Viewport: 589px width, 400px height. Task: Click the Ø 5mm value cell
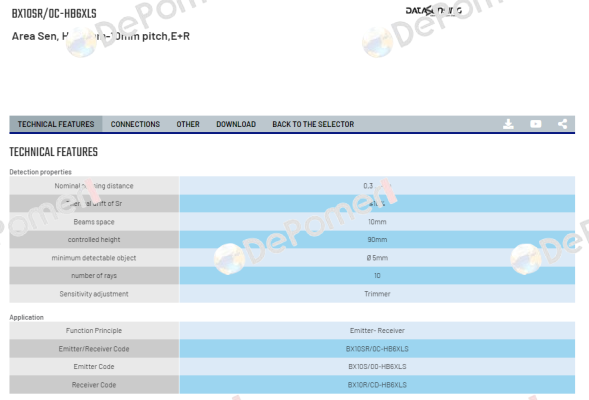point(377,258)
